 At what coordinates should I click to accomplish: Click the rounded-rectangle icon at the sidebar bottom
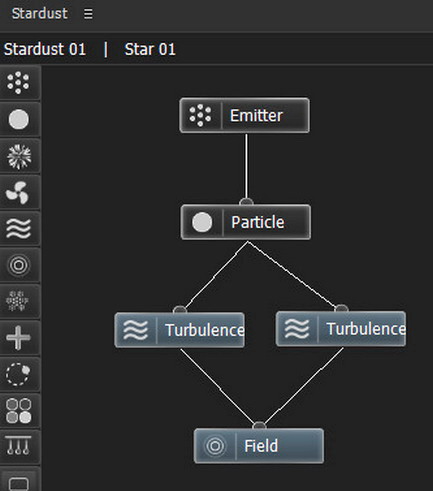[x=19, y=482]
